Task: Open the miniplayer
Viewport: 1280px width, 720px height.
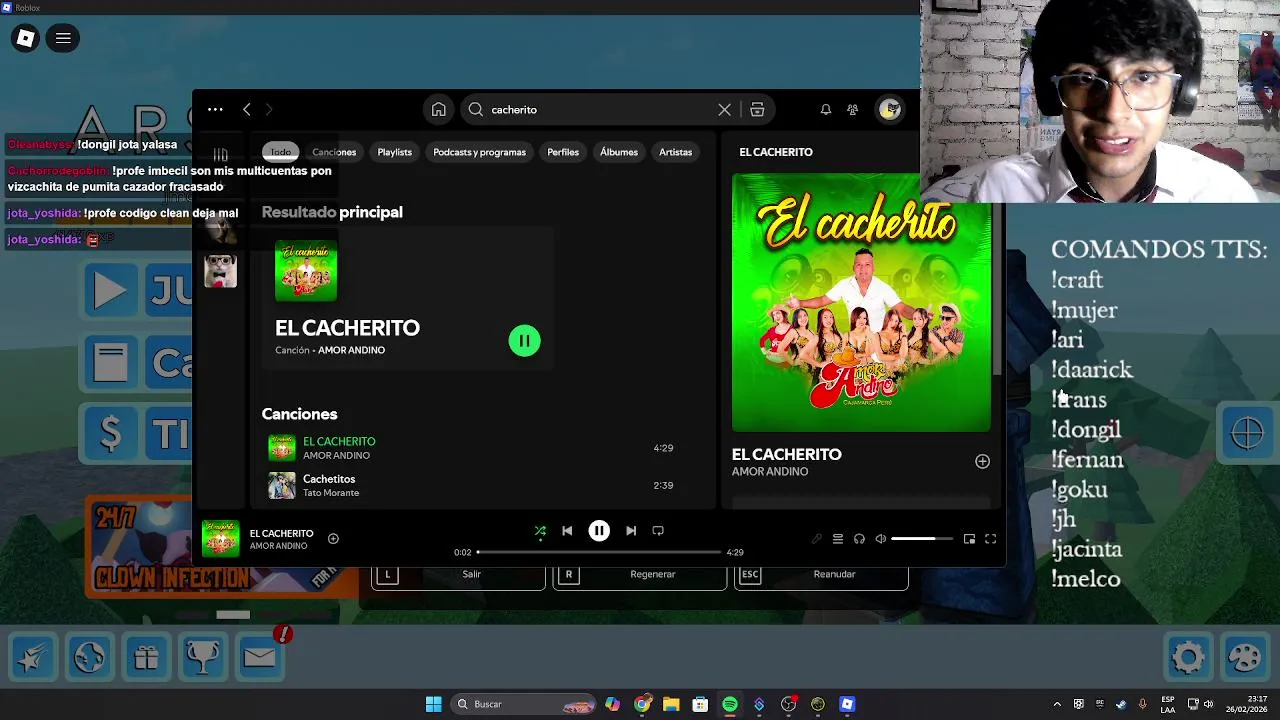Action: point(969,539)
